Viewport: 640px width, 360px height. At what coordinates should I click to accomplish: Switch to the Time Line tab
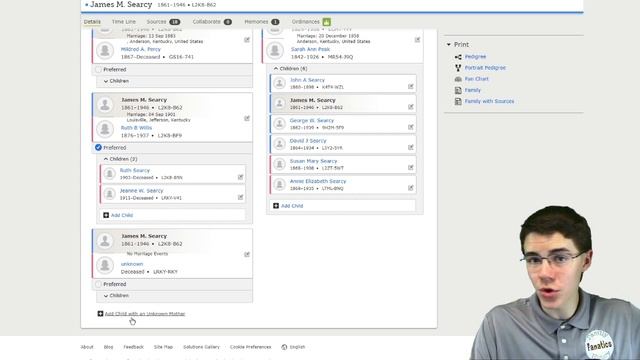tap(124, 22)
